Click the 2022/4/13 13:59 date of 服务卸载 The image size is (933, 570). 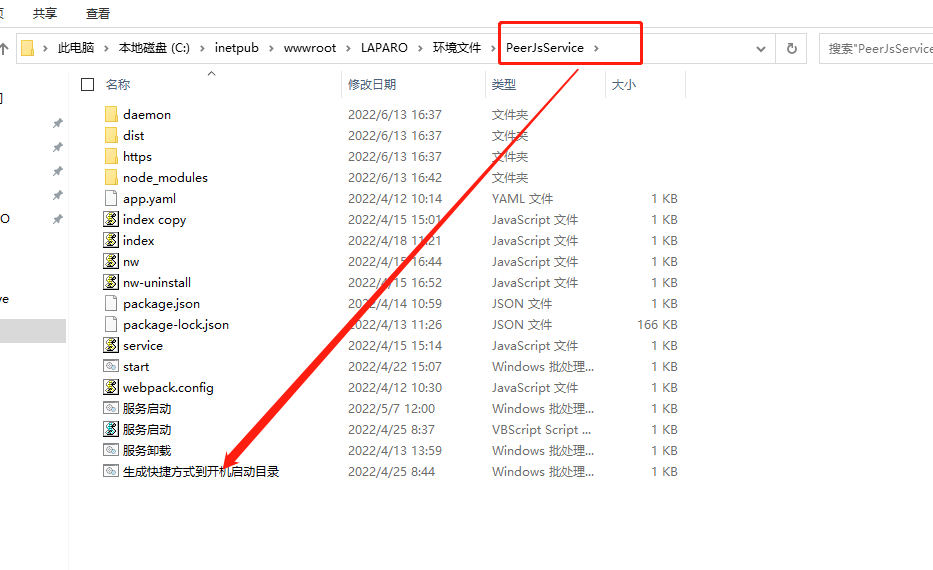coord(395,450)
